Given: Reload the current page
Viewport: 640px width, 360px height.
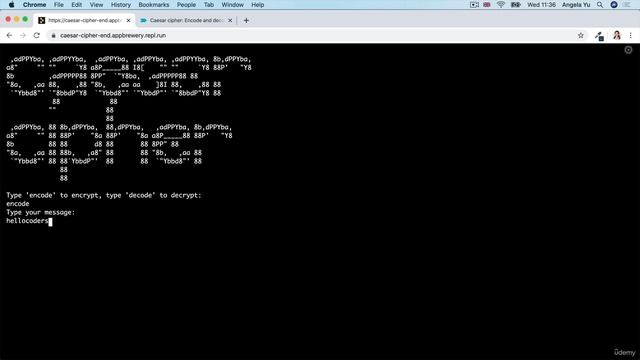Looking at the screenshot, I should point(37,36).
